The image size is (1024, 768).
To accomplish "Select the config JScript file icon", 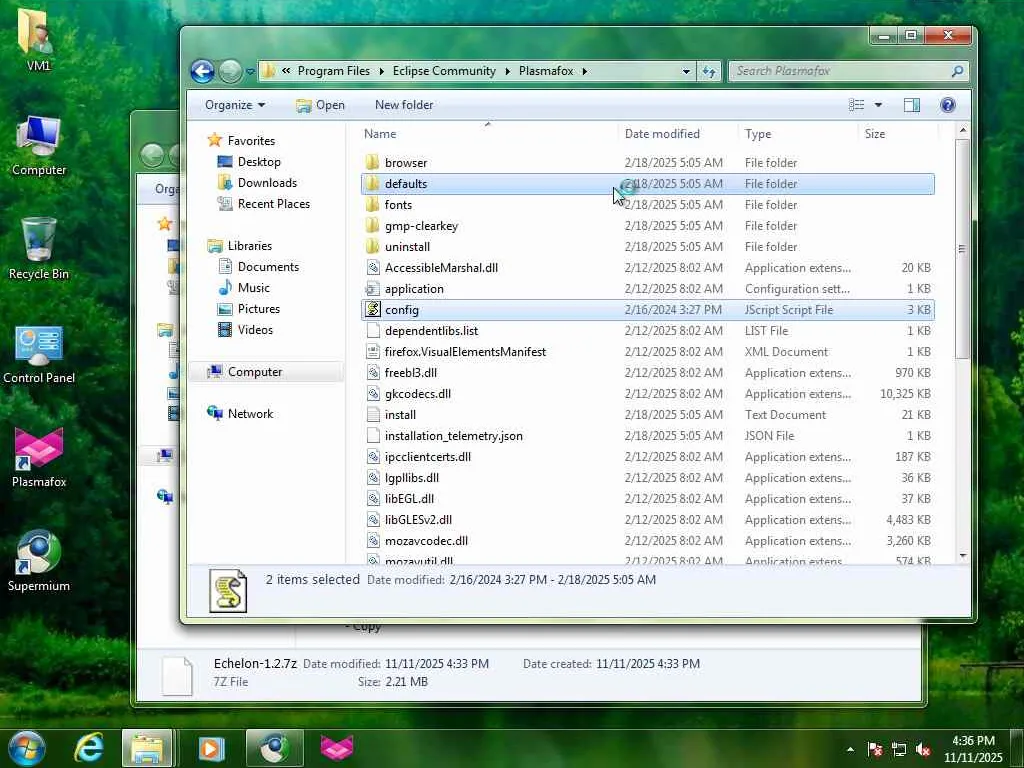I will point(372,310).
